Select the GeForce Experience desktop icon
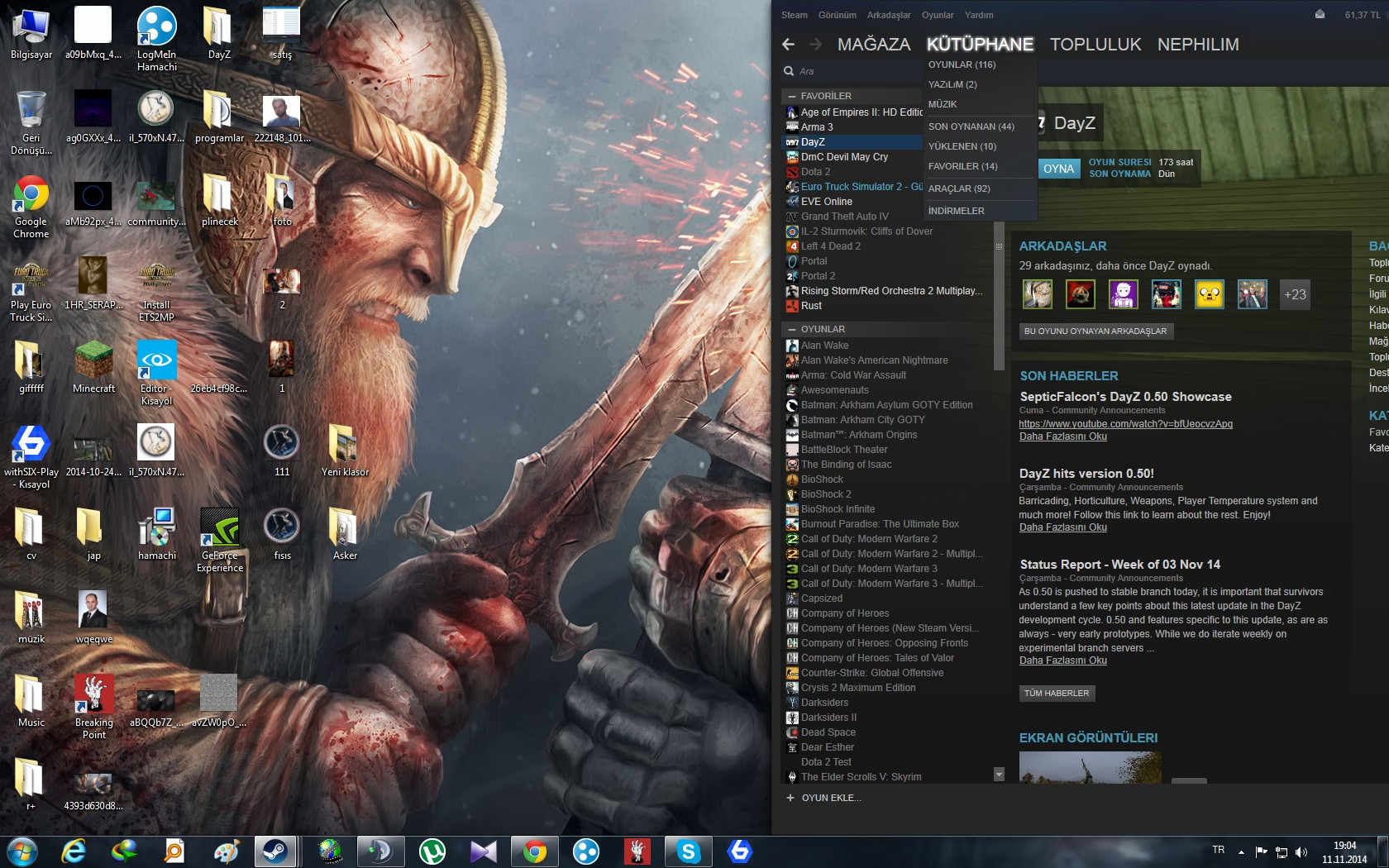Screen dimensions: 1389x868 (220, 540)
